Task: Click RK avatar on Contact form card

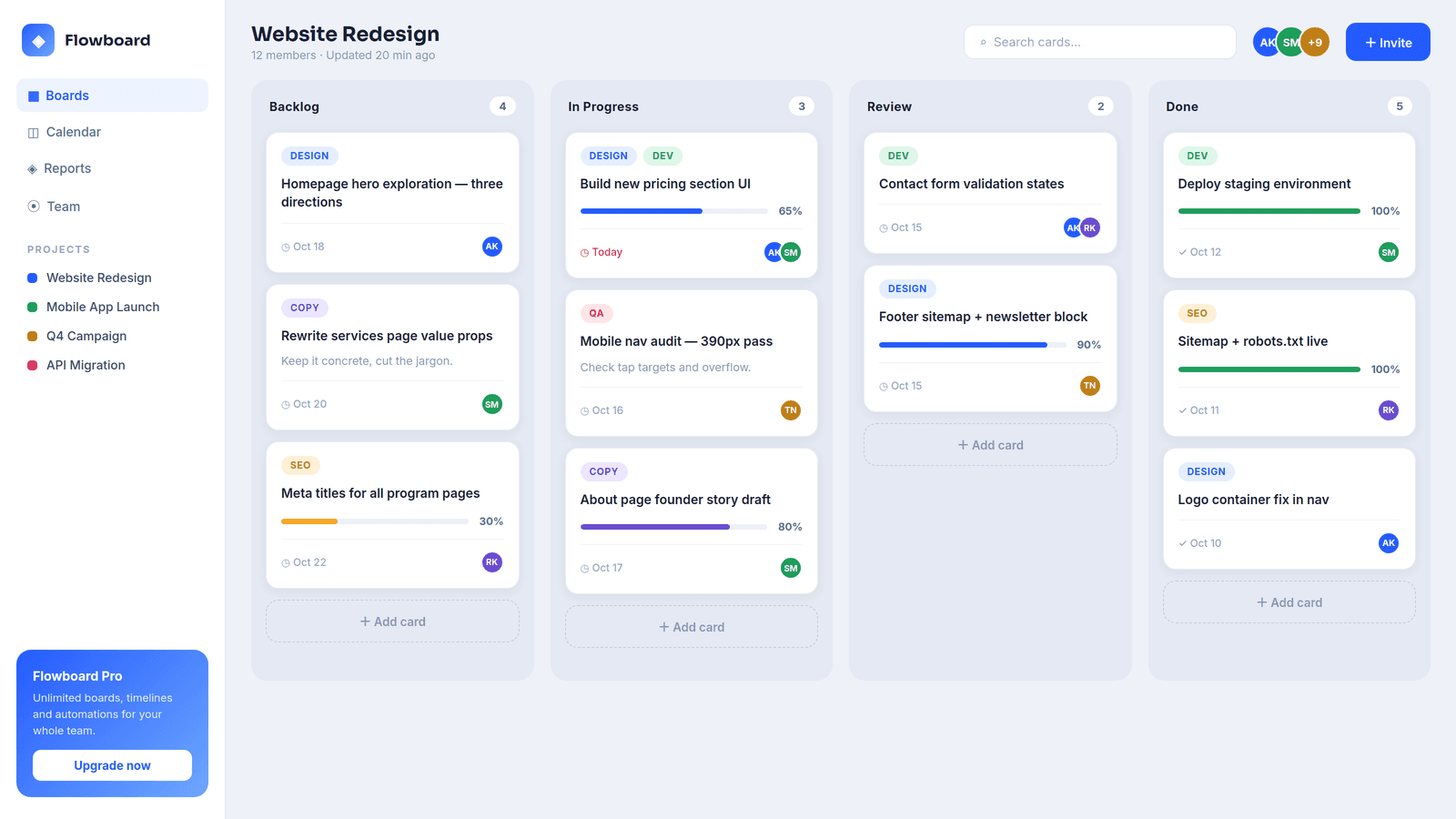Action: 1090,227
